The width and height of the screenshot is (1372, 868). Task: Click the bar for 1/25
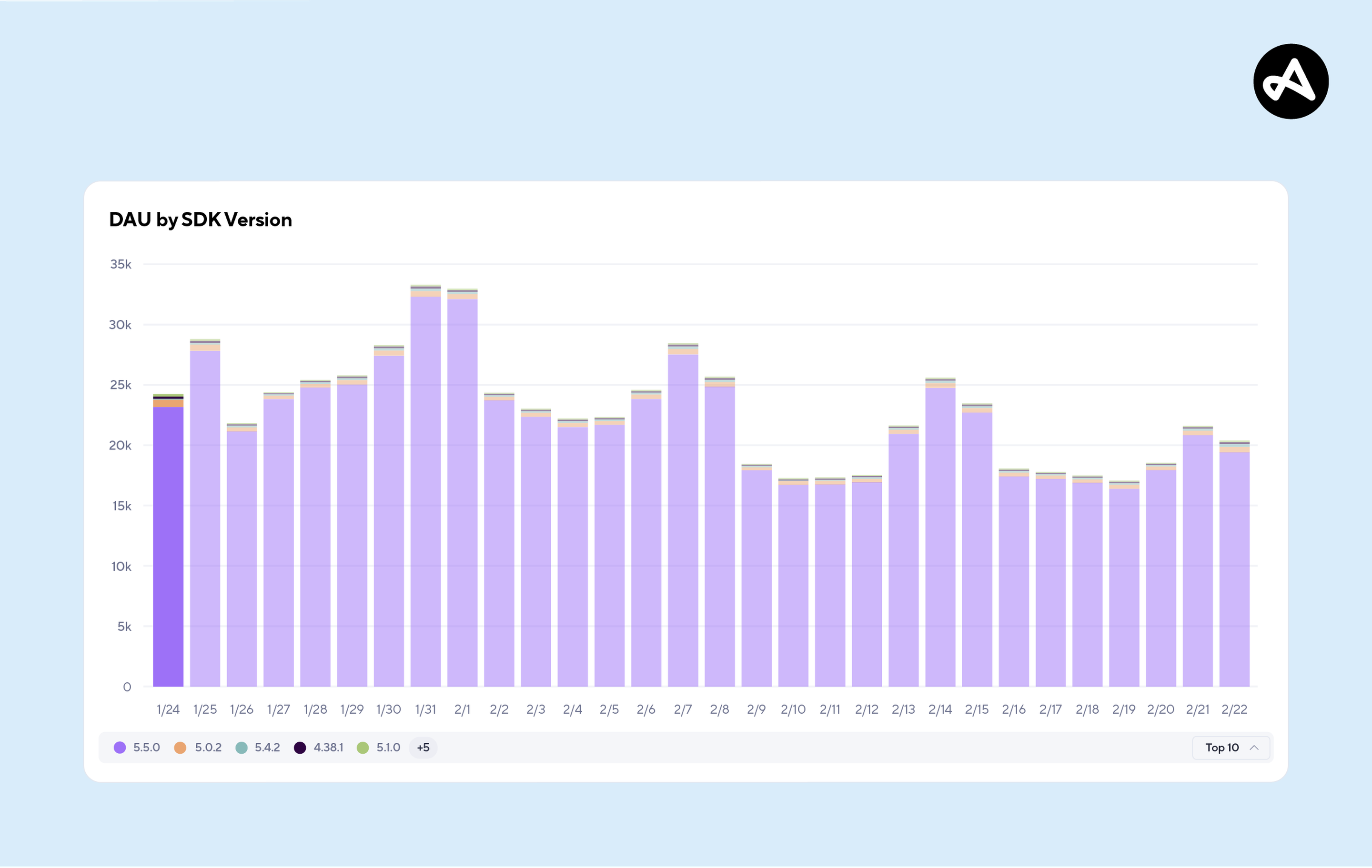(x=205, y=513)
